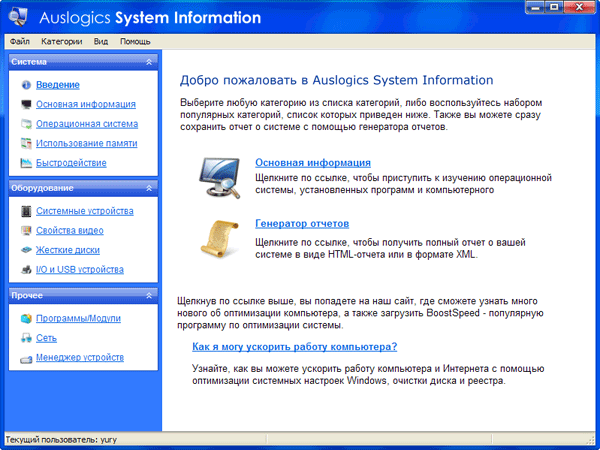
Task: Click the Текущий пользователь: yury status text
Action: (x=61, y=440)
